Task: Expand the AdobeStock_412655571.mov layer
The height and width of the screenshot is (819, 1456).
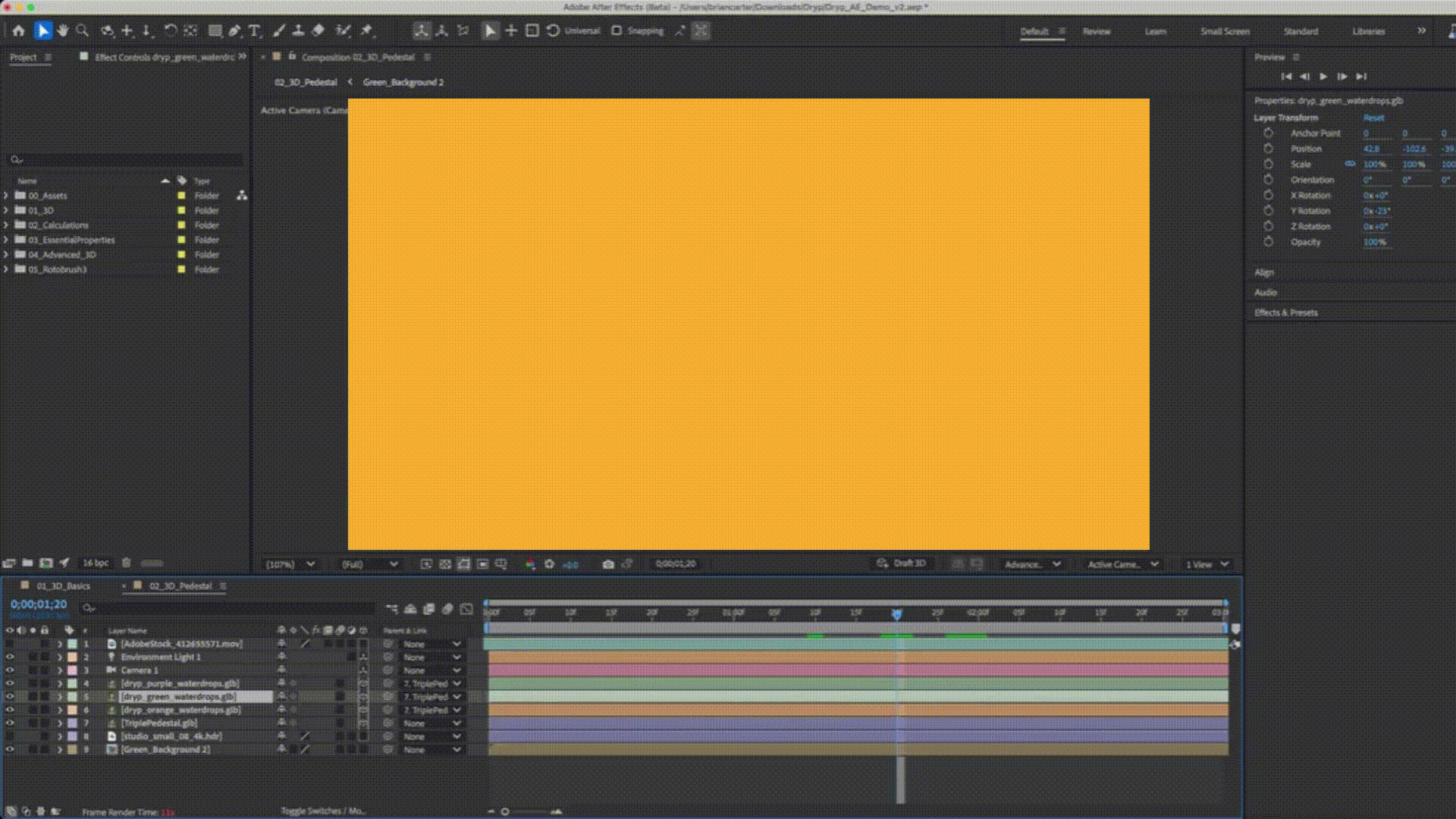Action: click(x=60, y=644)
